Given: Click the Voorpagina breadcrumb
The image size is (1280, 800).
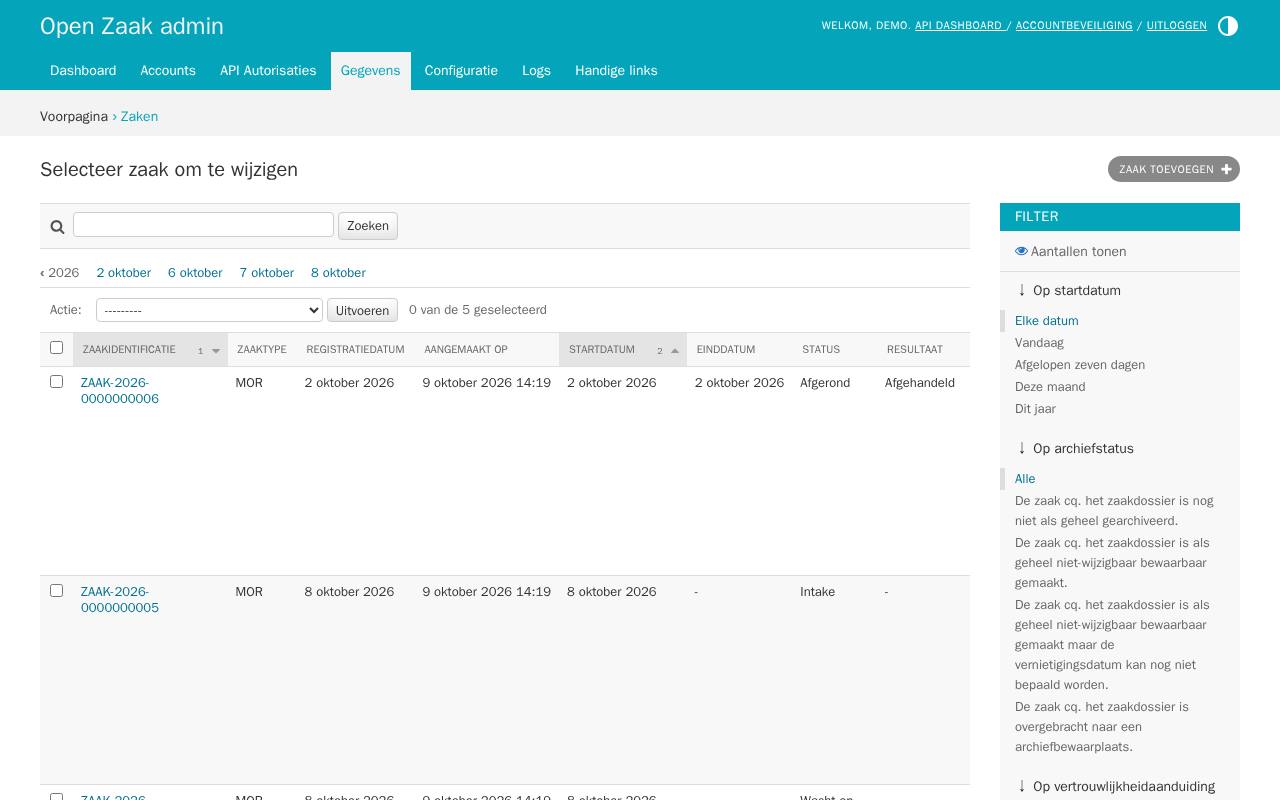Looking at the screenshot, I should pos(74,116).
